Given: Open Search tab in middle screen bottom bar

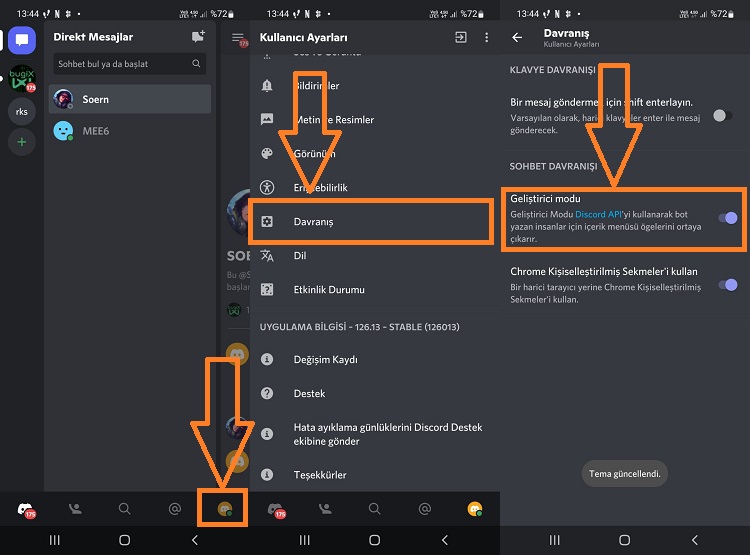Looking at the screenshot, I should tap(375, 509).
